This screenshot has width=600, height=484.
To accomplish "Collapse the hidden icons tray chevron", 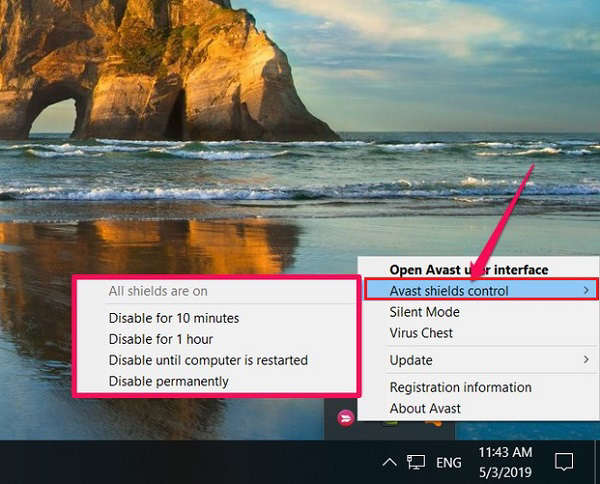I will pyautogui.click(x=390, y=462).
